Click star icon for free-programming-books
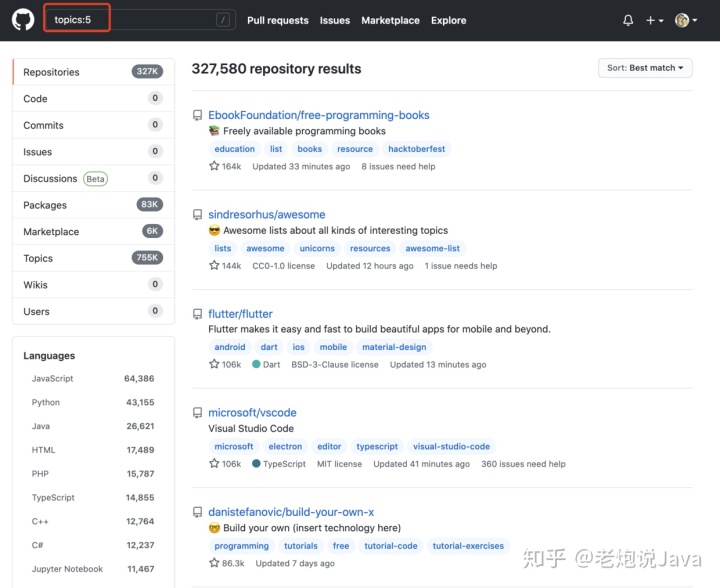 point(214,166)
